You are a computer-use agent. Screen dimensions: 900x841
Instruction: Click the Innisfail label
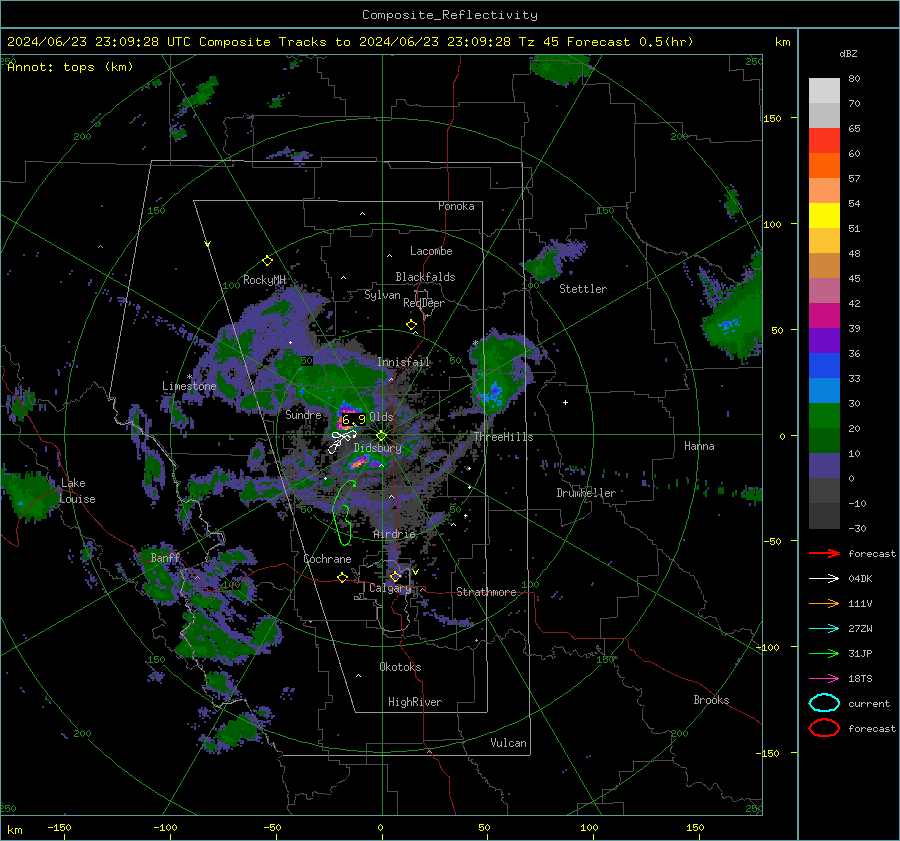(x=403, y=362)
